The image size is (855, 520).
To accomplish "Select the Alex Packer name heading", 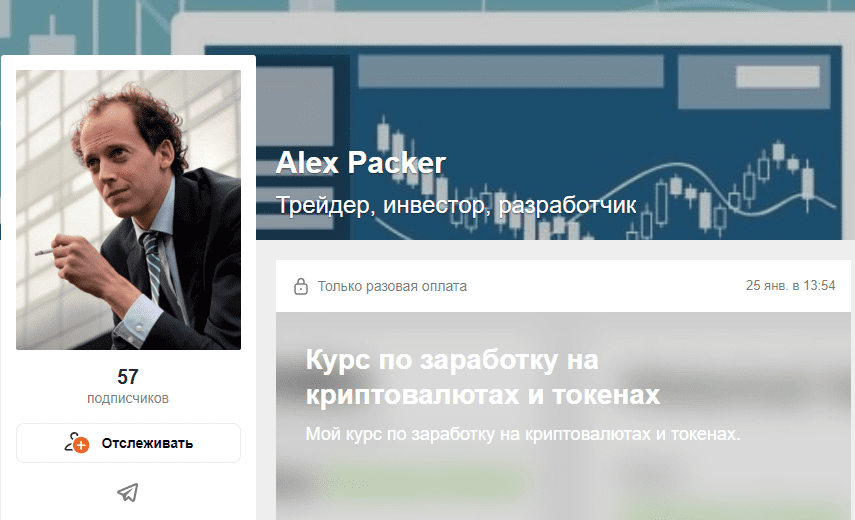I will click(360, 162).
